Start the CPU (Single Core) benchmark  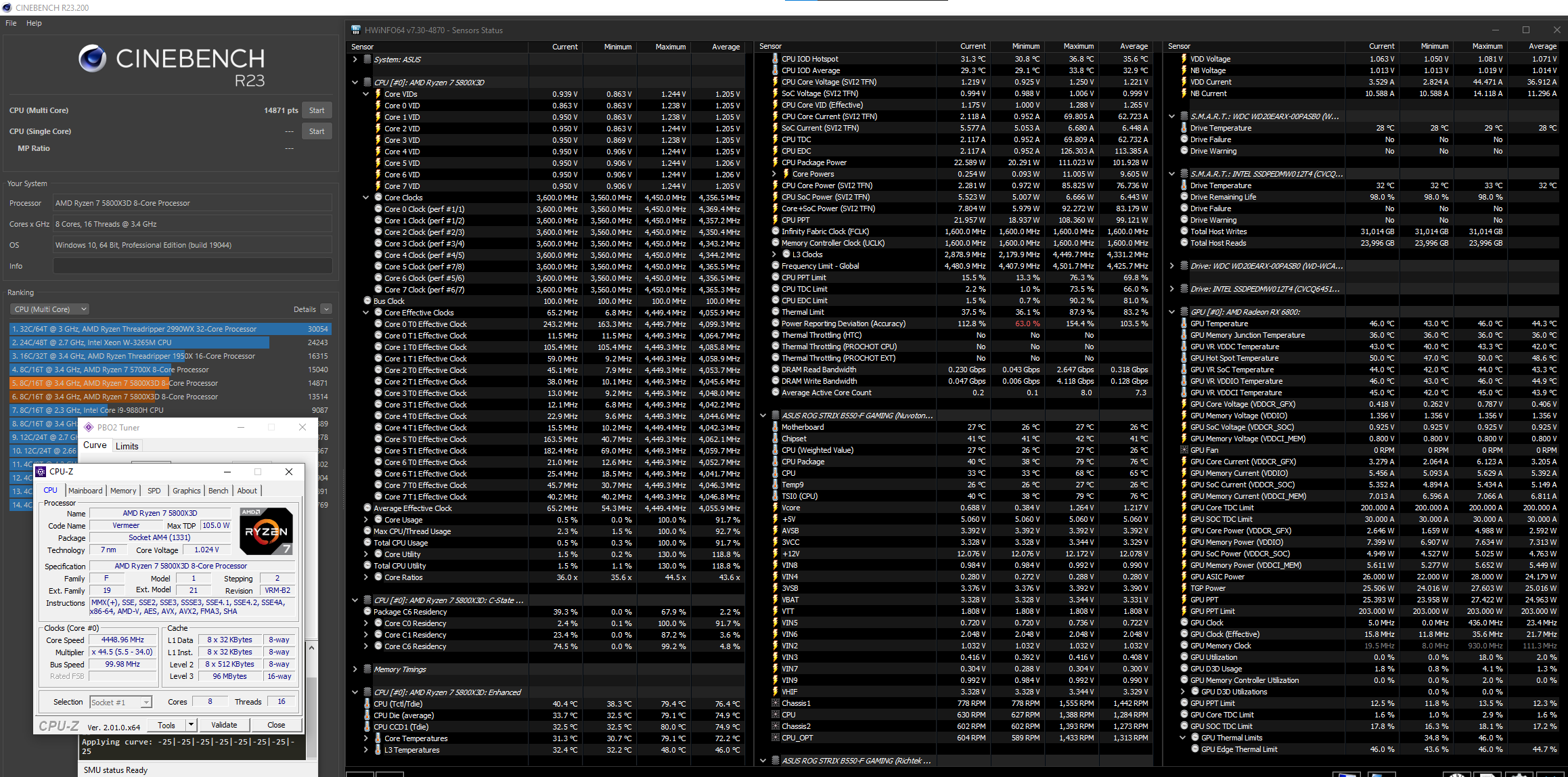317,131
